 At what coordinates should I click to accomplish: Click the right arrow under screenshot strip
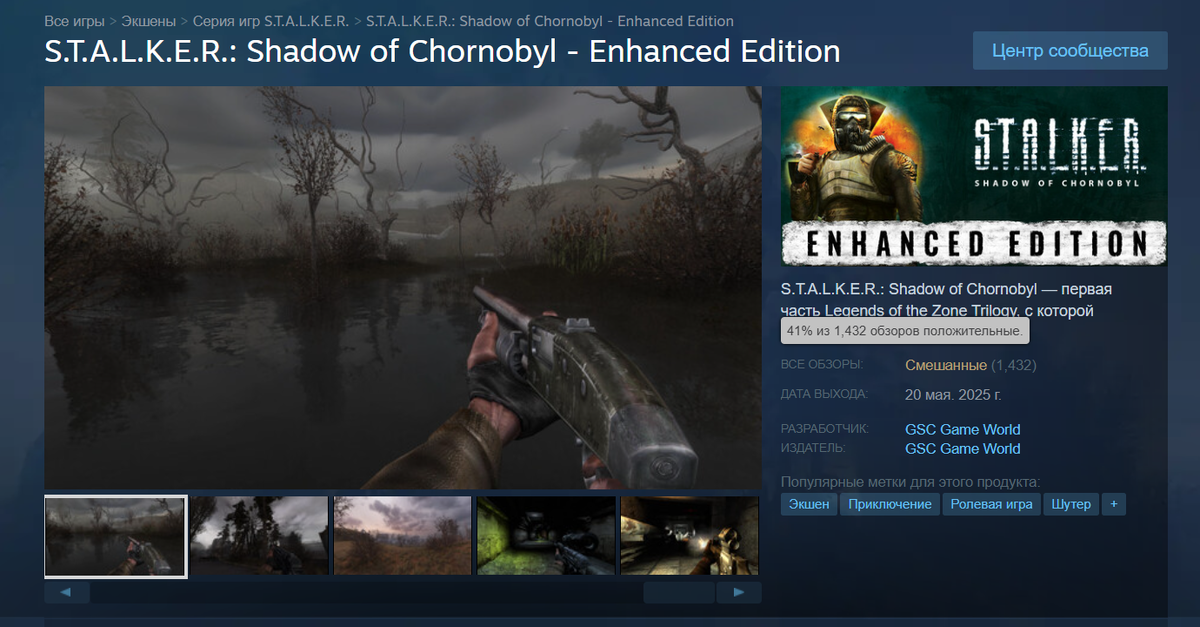click(x=739, y=593)
